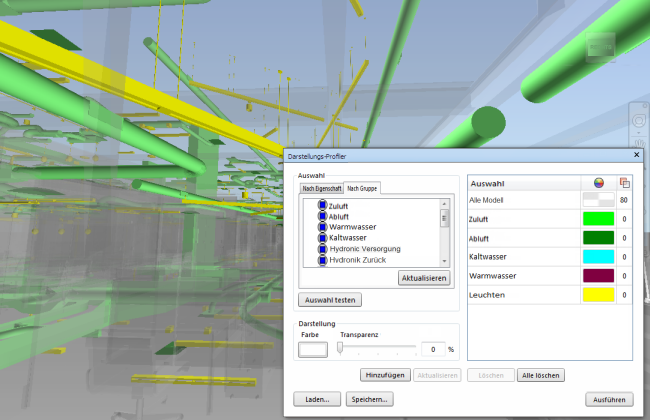Click the Transparenz slider handle

click(x=340, y=348)
